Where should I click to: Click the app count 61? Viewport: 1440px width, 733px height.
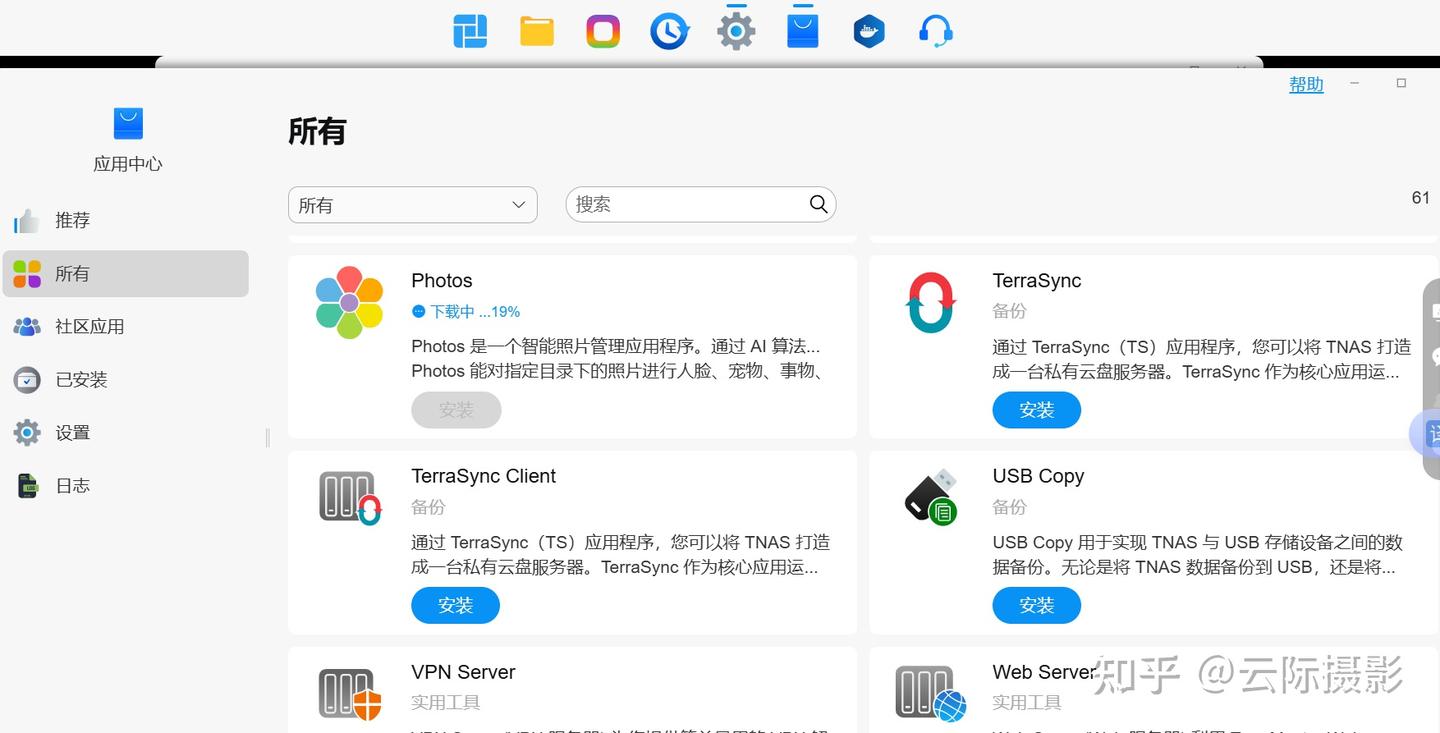(x=1420, y=198)
